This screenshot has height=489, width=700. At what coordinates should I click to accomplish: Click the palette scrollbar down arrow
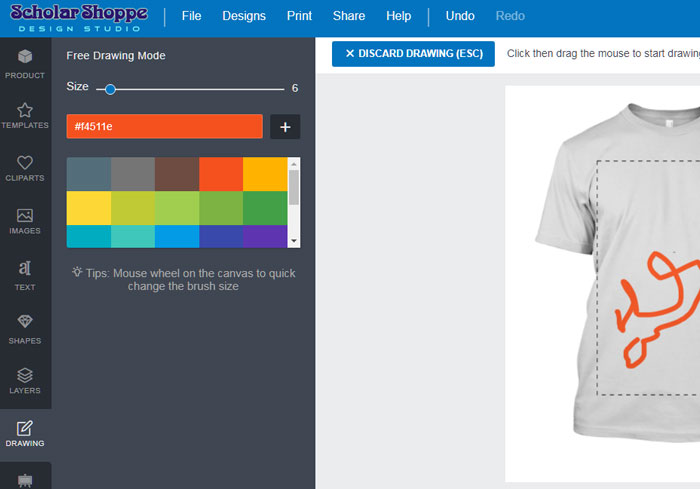[294, 241]
